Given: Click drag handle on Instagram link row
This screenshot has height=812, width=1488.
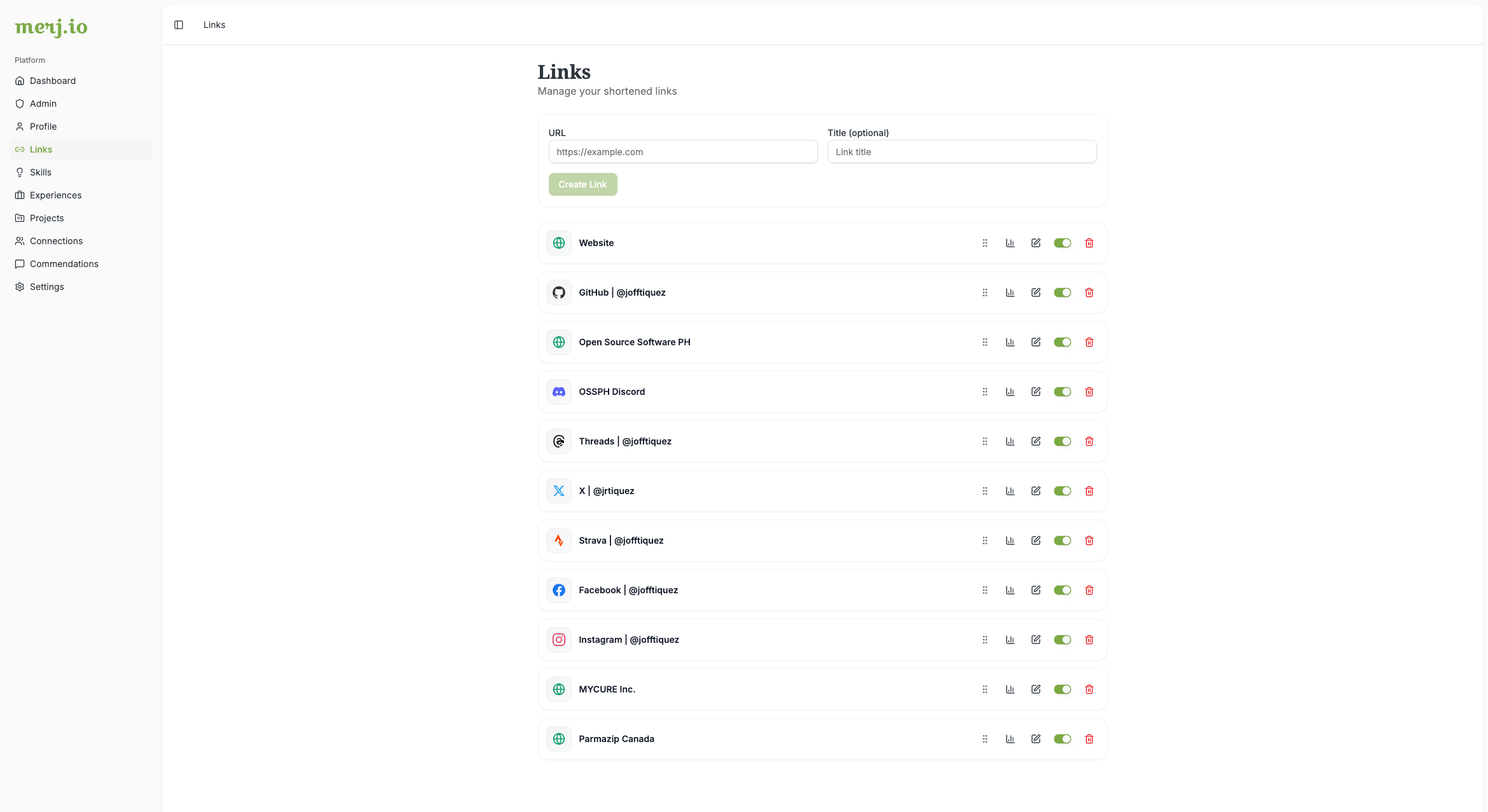Looking at the screenshot, I should 985,640.
